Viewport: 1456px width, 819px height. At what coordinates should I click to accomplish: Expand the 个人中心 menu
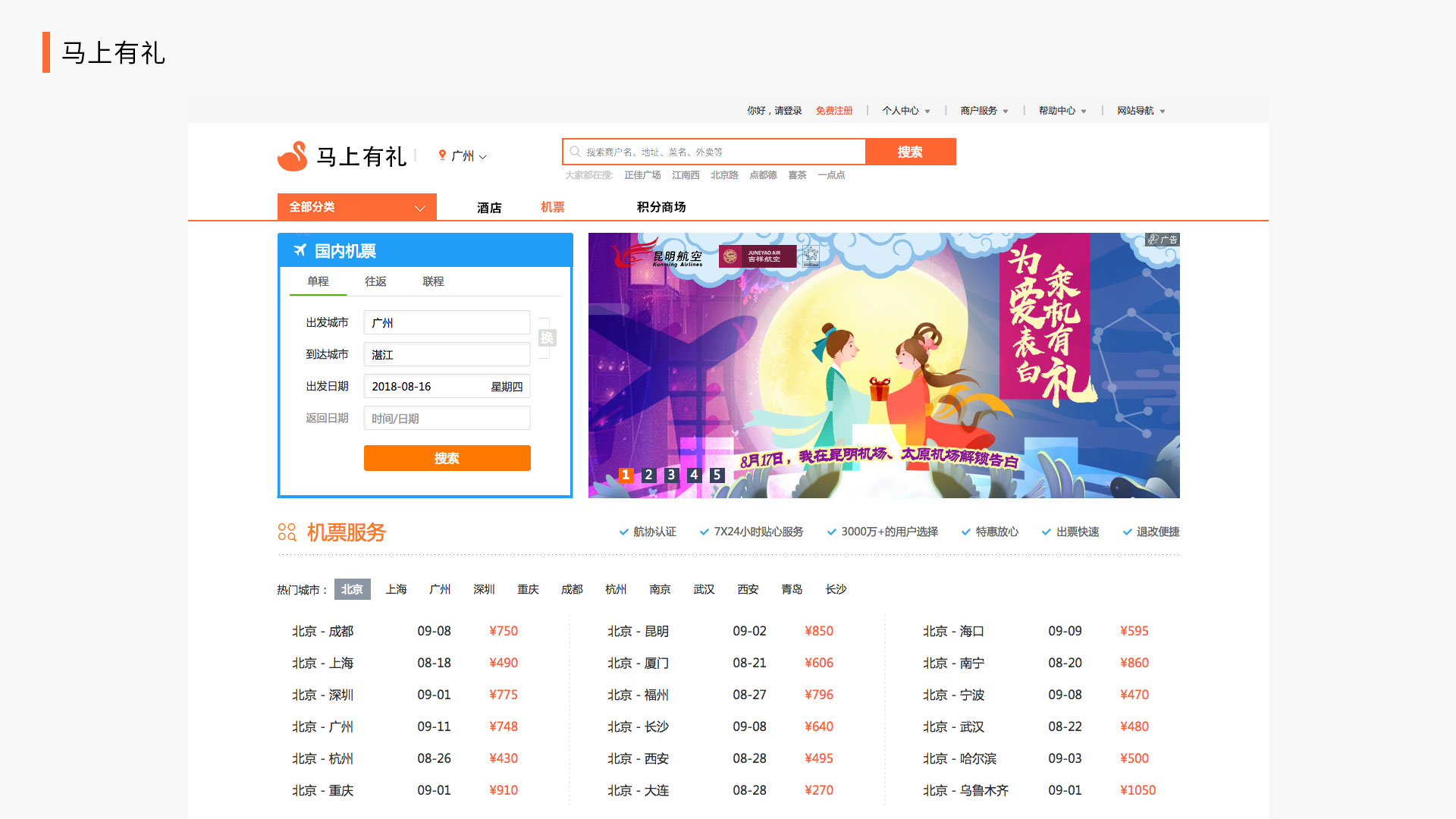[906, 111]
